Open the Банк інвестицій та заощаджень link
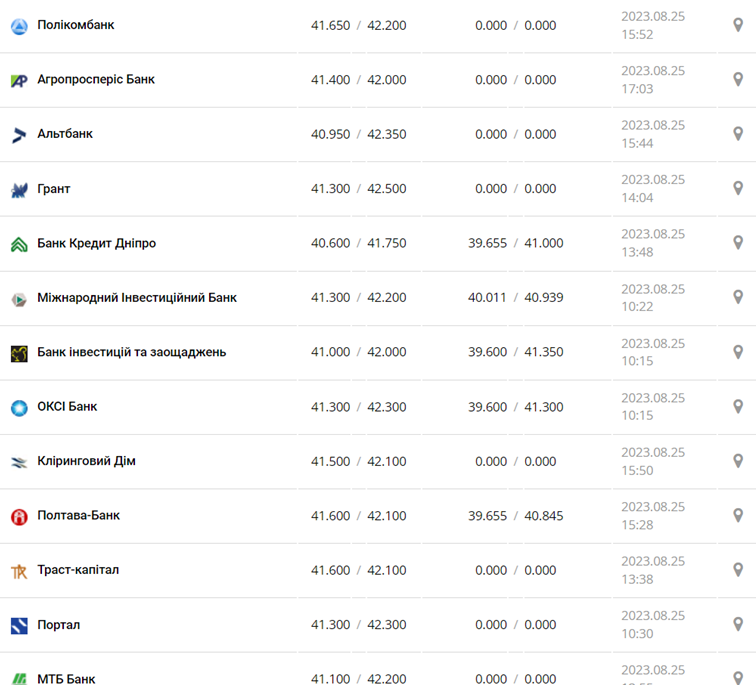This screenshot has height=685, width=756. [x=131, y=352]
